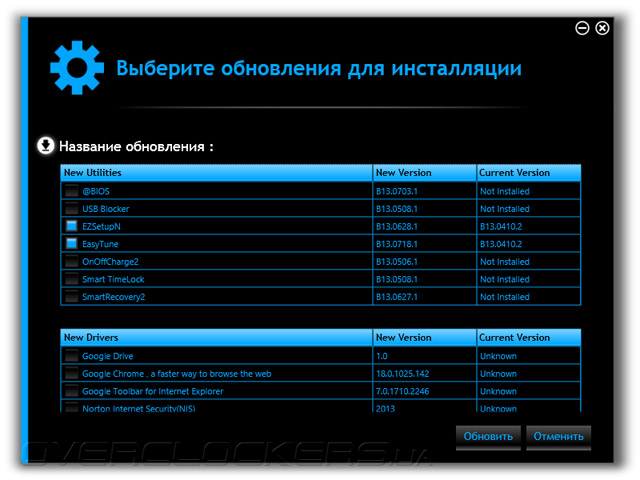
Task: Check the @BIOS utility checkbox
Action: click(x=71, y=191)
